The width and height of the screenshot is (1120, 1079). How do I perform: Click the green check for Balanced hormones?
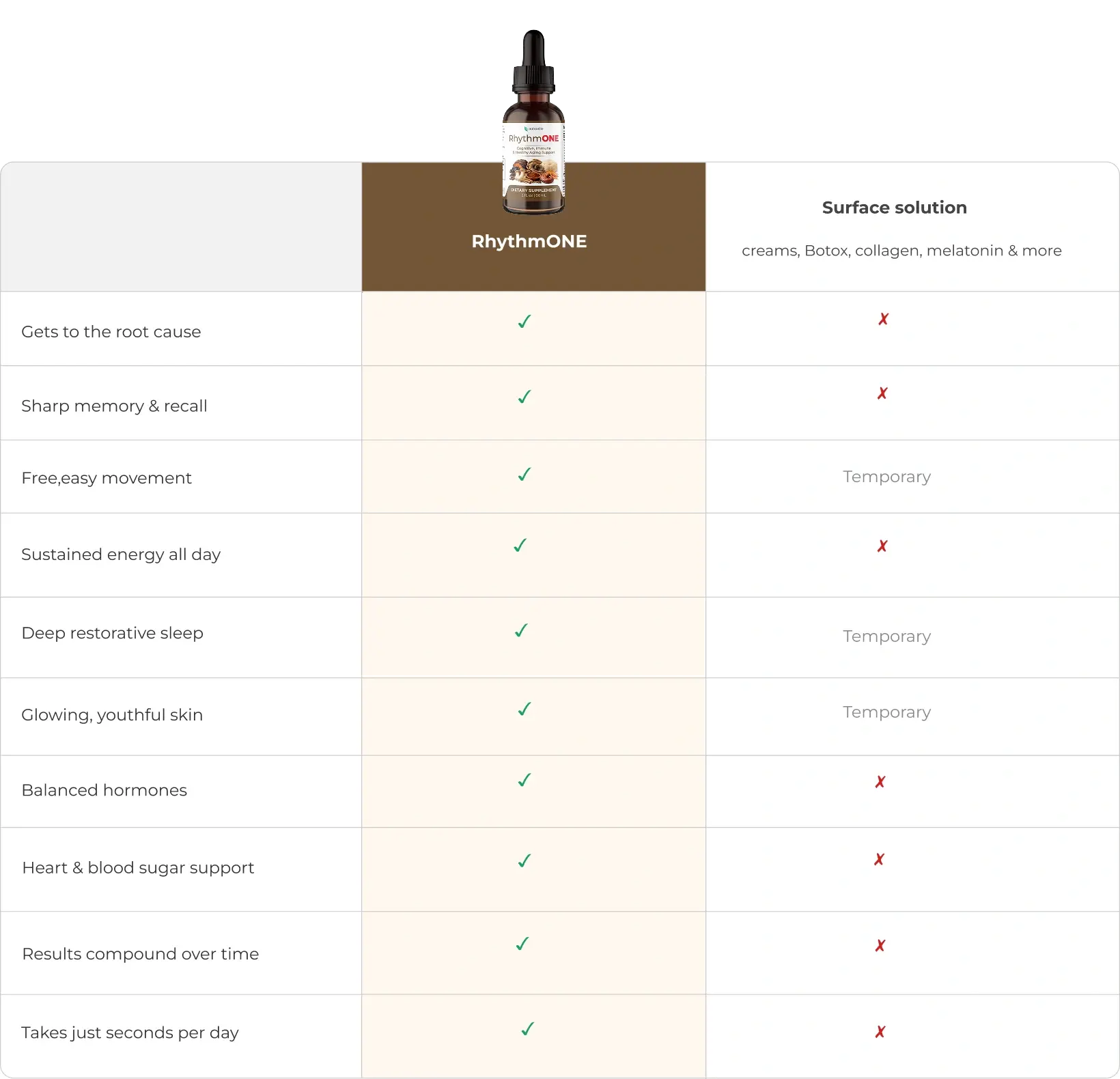point(524,780)
